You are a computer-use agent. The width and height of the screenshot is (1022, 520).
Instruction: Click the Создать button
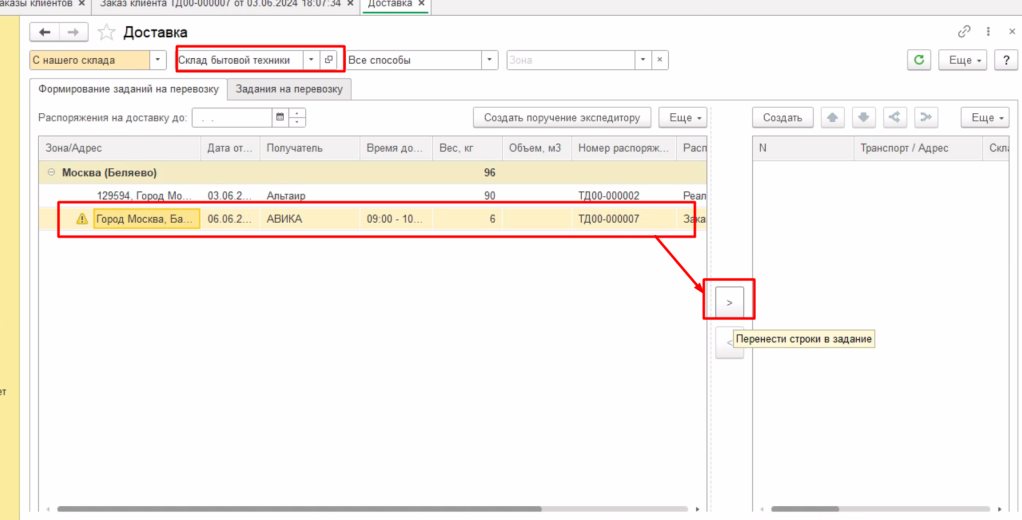tap(782, 118)
